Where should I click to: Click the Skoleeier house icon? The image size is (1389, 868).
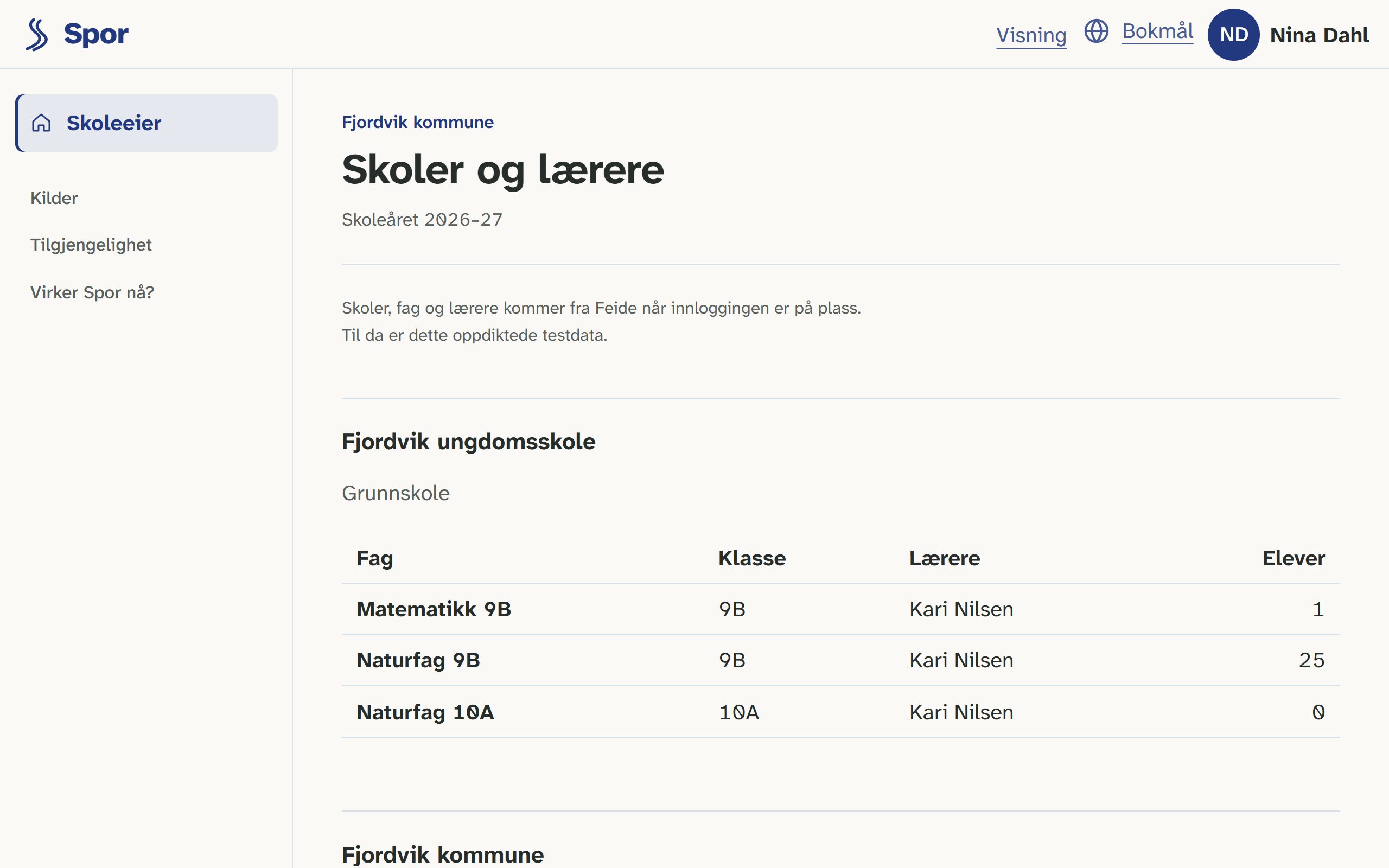point(41,123)
